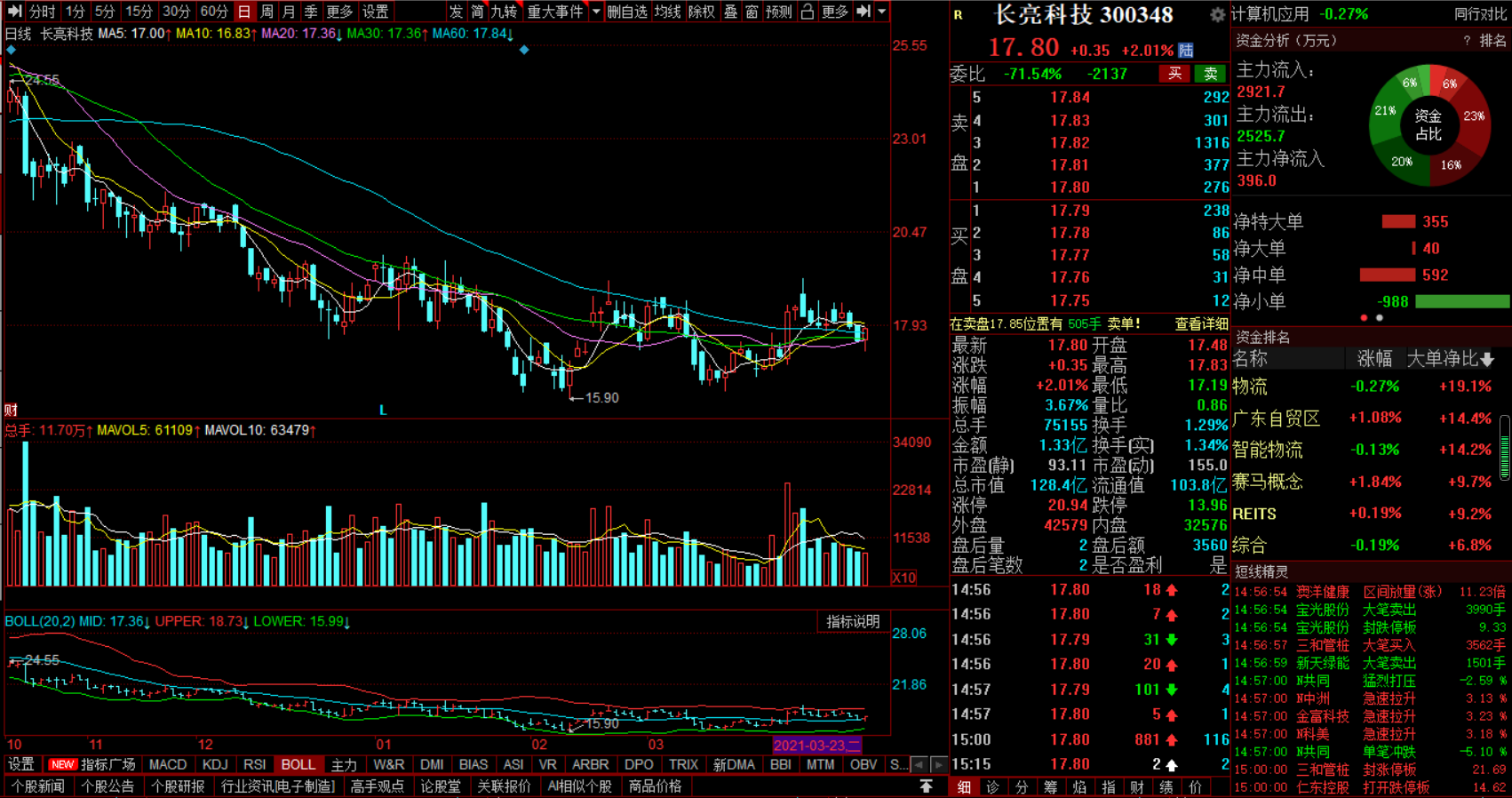This screenshot has width=1512, height=798.
Task: Click the 净中单 592 red bar
Action: pos(1388,275)
